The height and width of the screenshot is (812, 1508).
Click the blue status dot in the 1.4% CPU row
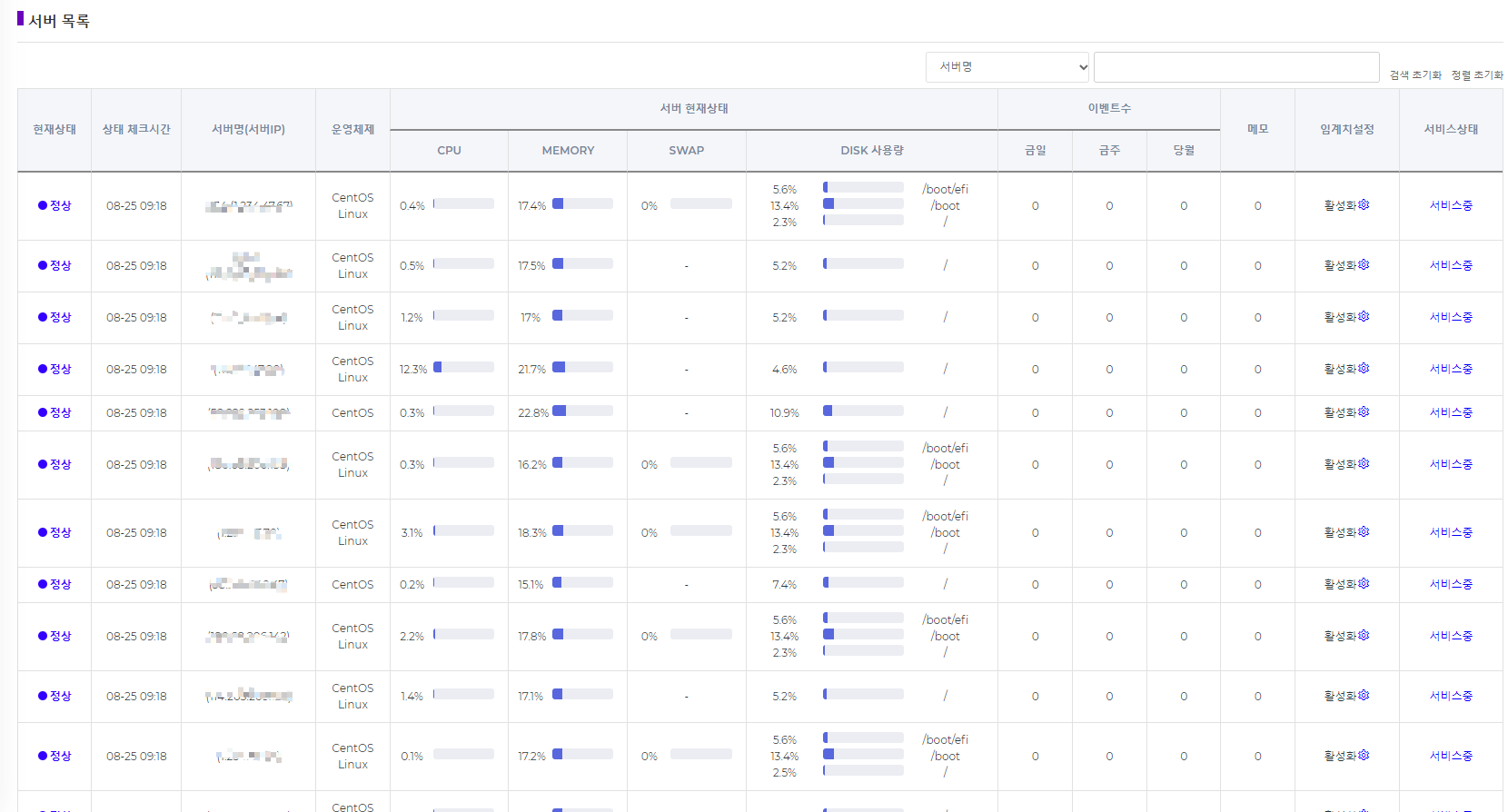(x=43, y=696)
